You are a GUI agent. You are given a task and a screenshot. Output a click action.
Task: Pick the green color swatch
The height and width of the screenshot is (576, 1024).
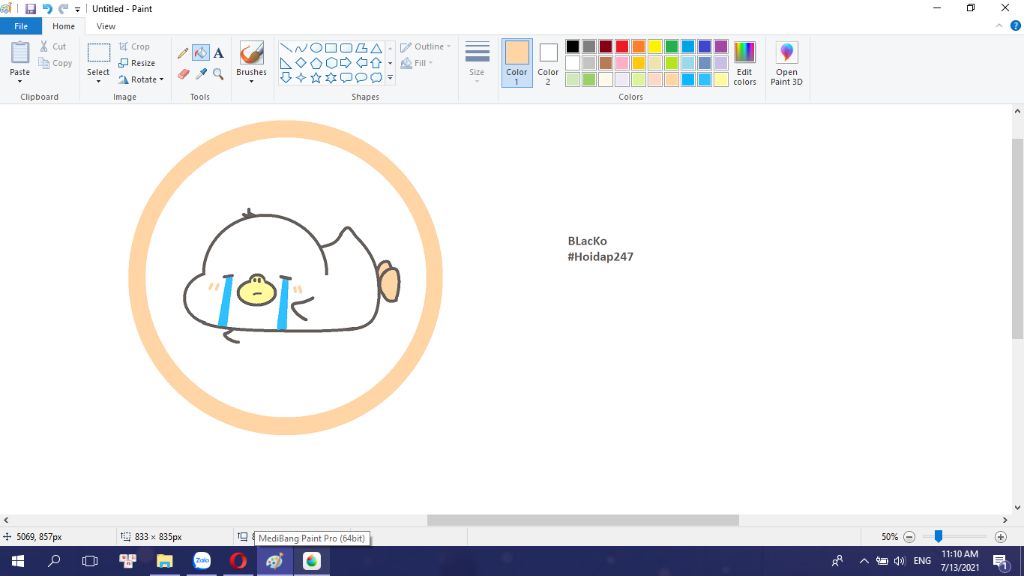pyautogui.click(x=671, y=46)
